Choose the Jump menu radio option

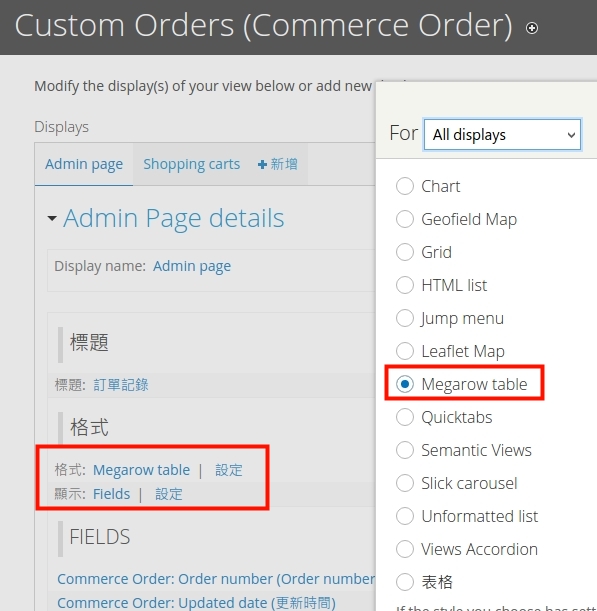pos(405,318)
